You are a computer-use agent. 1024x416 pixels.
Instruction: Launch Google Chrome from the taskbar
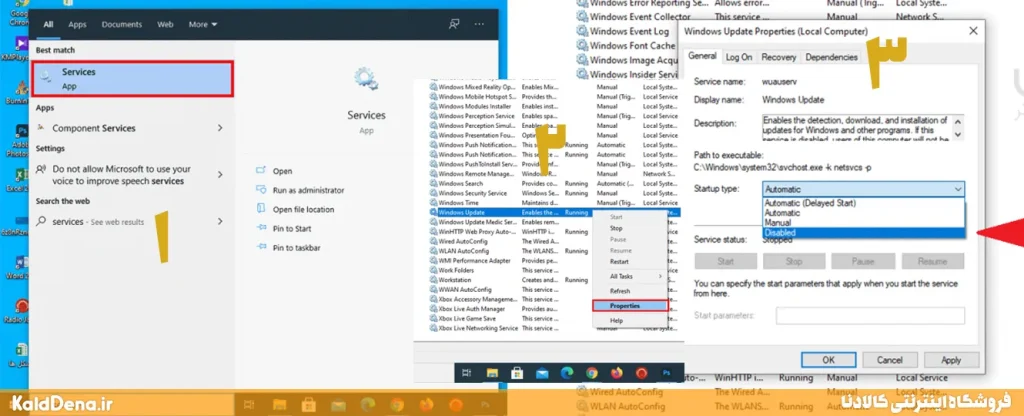tap(592, 373)
